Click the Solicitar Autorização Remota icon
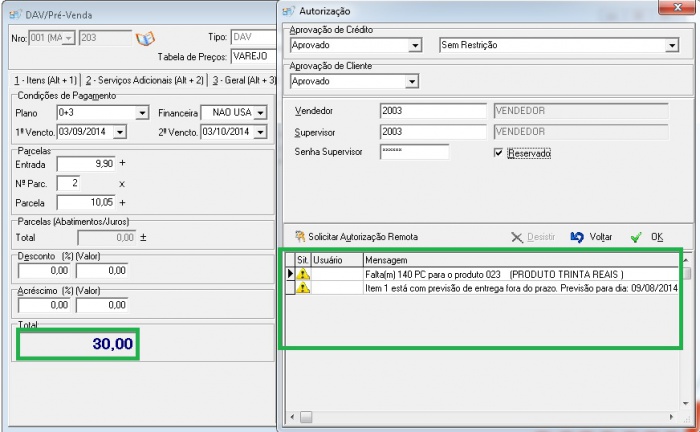The width and height of the screenshot is (700, 432). click(x=298, y=237)
